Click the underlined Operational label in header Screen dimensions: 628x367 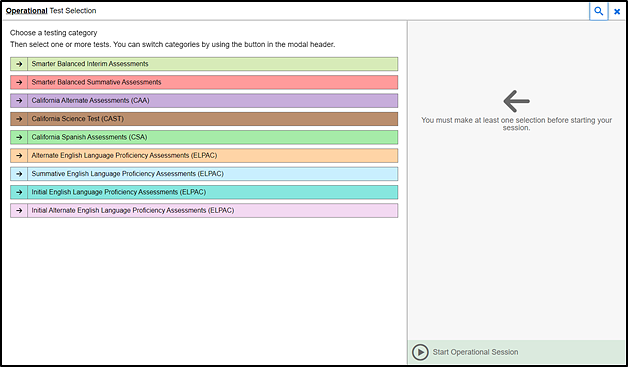pyautogui.click(x=26, y=11)
